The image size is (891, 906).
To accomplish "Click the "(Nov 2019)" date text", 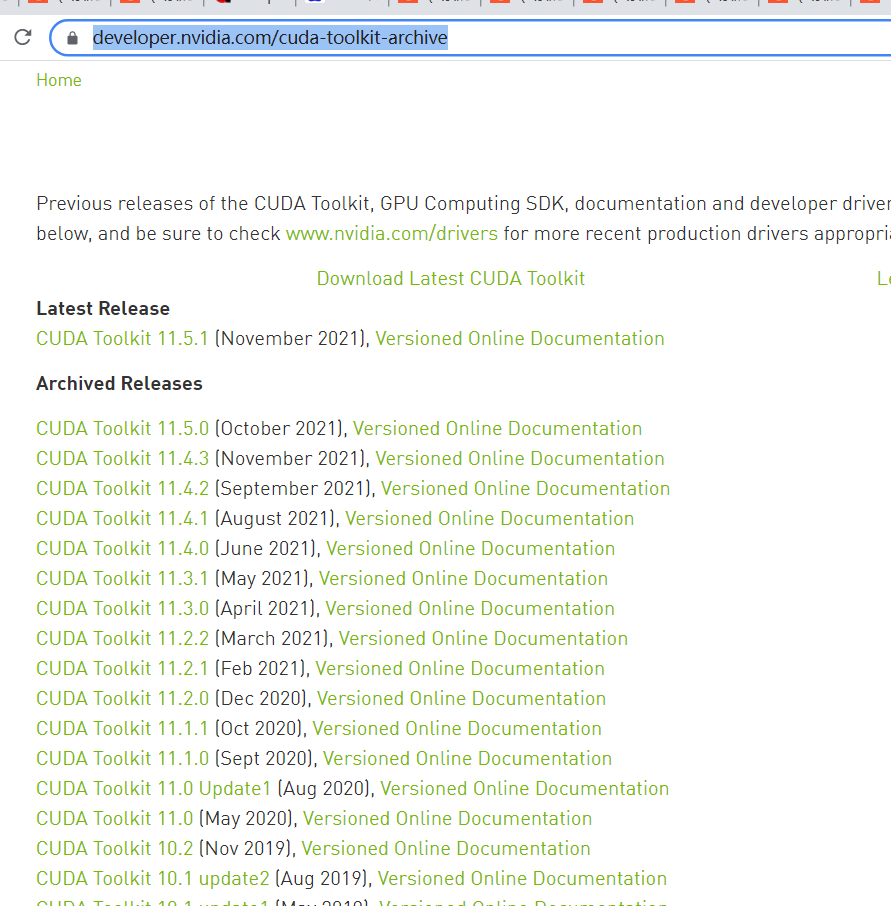I will coord(245,849).
